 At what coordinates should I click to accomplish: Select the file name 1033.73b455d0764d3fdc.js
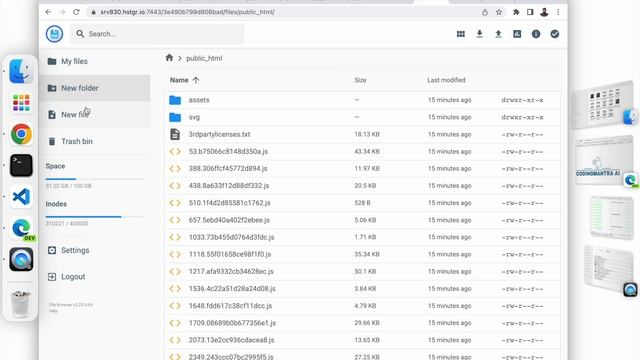[x=231, y=237]
